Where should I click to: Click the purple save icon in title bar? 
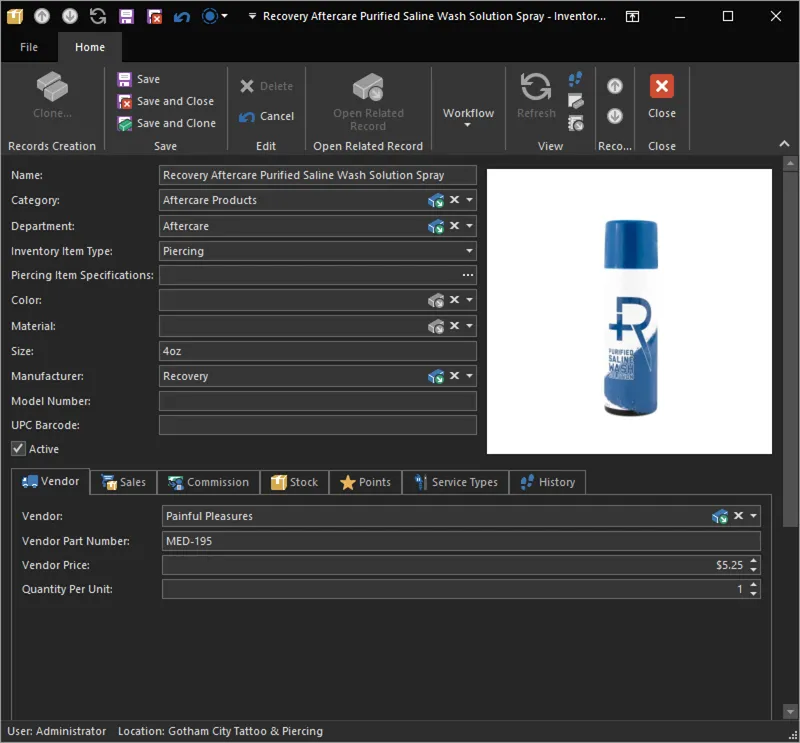[x=126, y=16]
